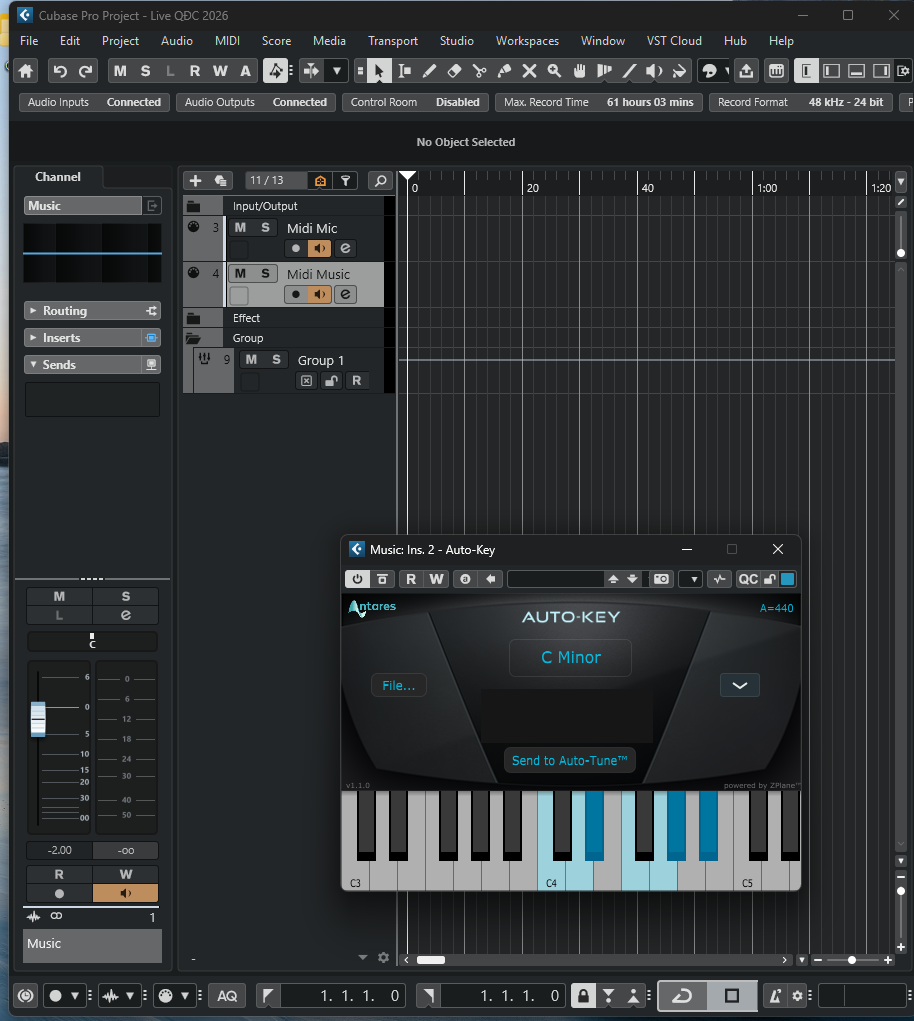Select the Glue tool

[505, 71]
